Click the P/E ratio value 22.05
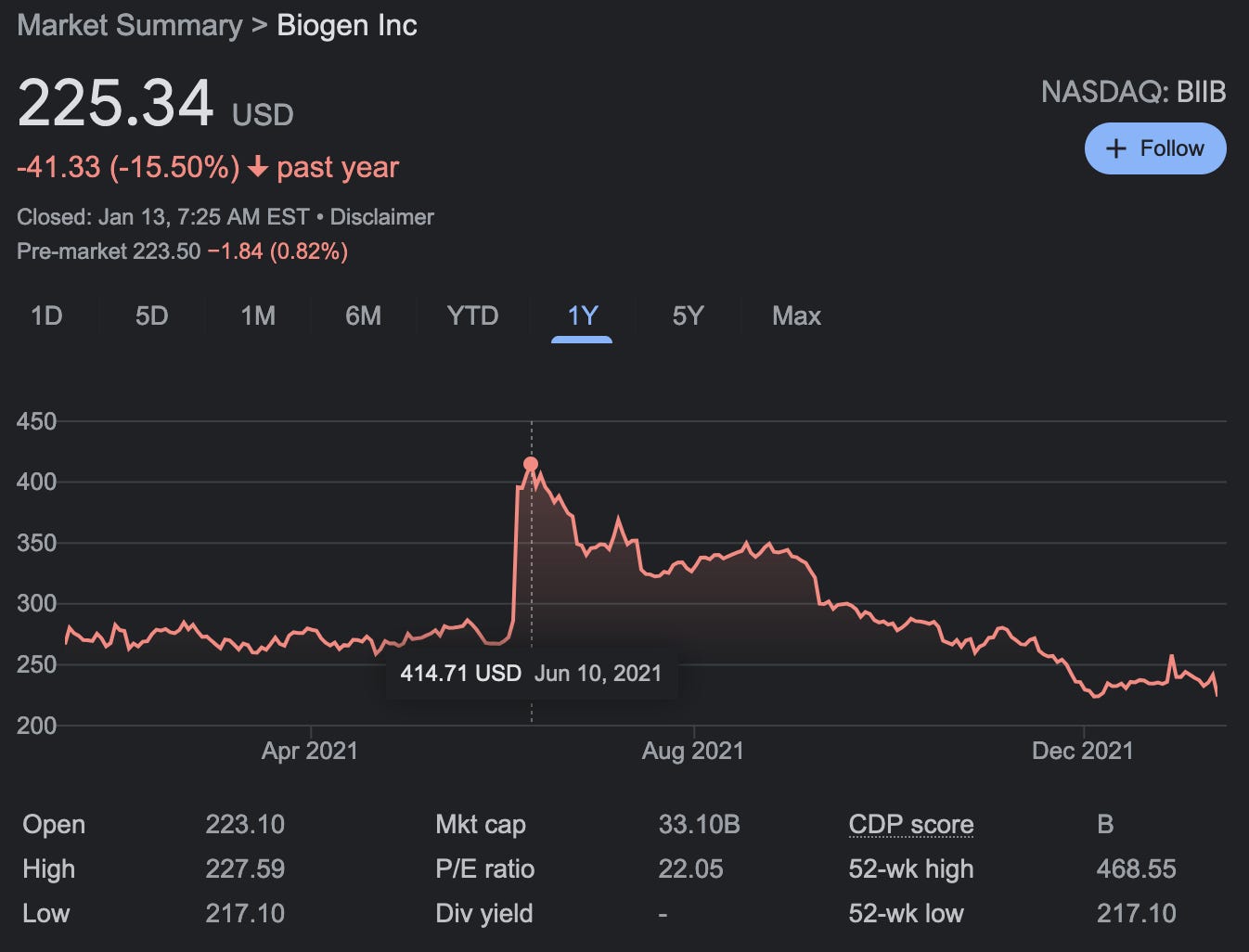Image resolution: width=1249 pixels, height=952 pixels. (x=690, y=869)
